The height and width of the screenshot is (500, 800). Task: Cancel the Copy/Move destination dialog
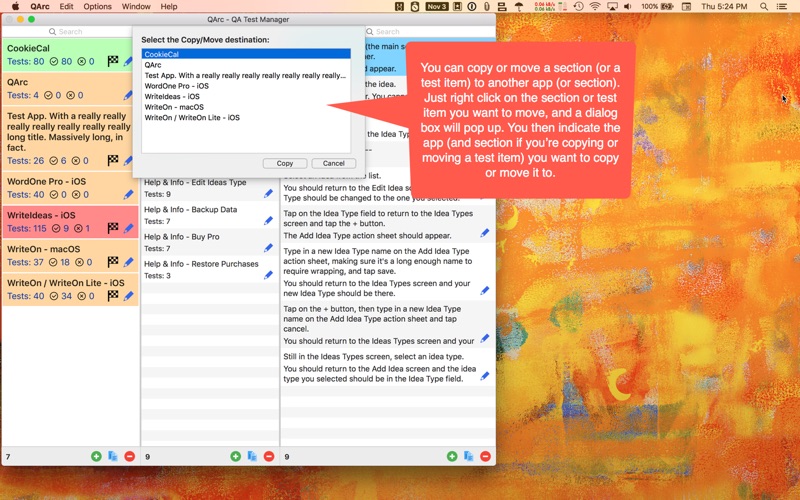click(334, 163)
